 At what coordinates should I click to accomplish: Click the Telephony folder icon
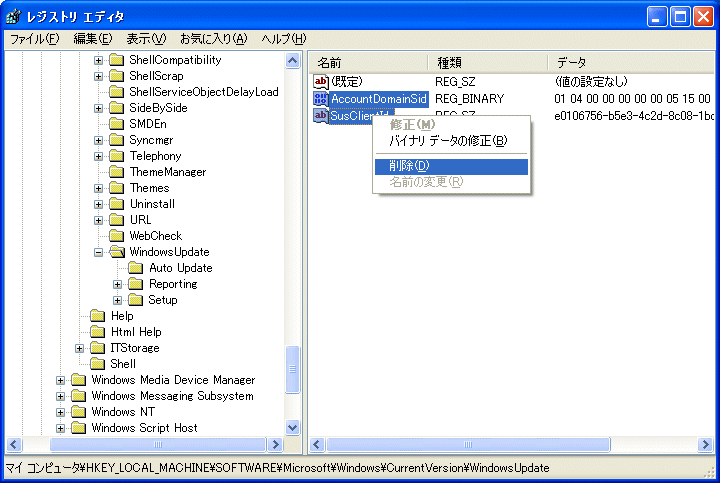pos(117,156)
